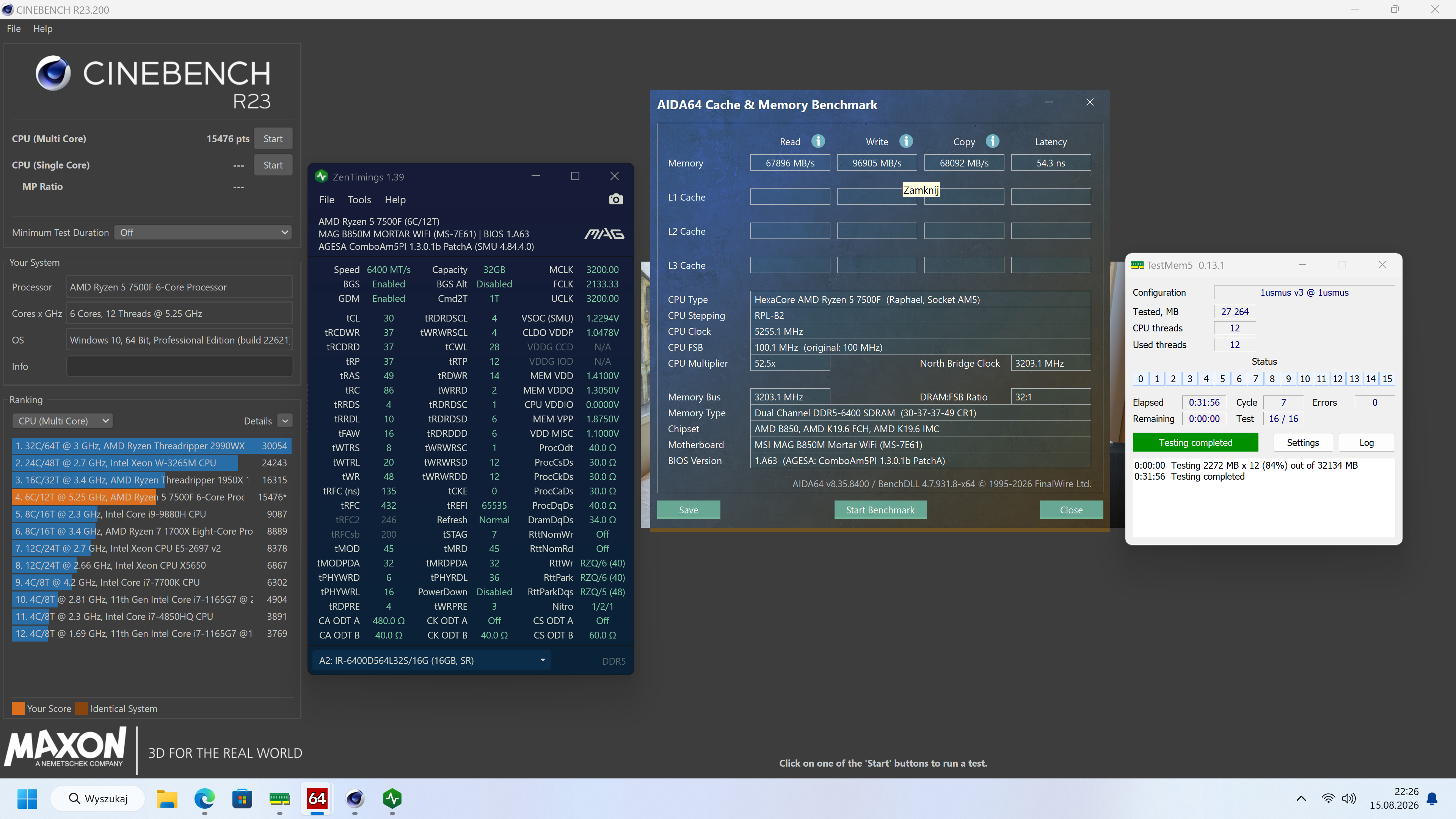1456x819 pixels.
Task: Open Minimum Test Duration dropdown
Action: [x=204, y=232]
